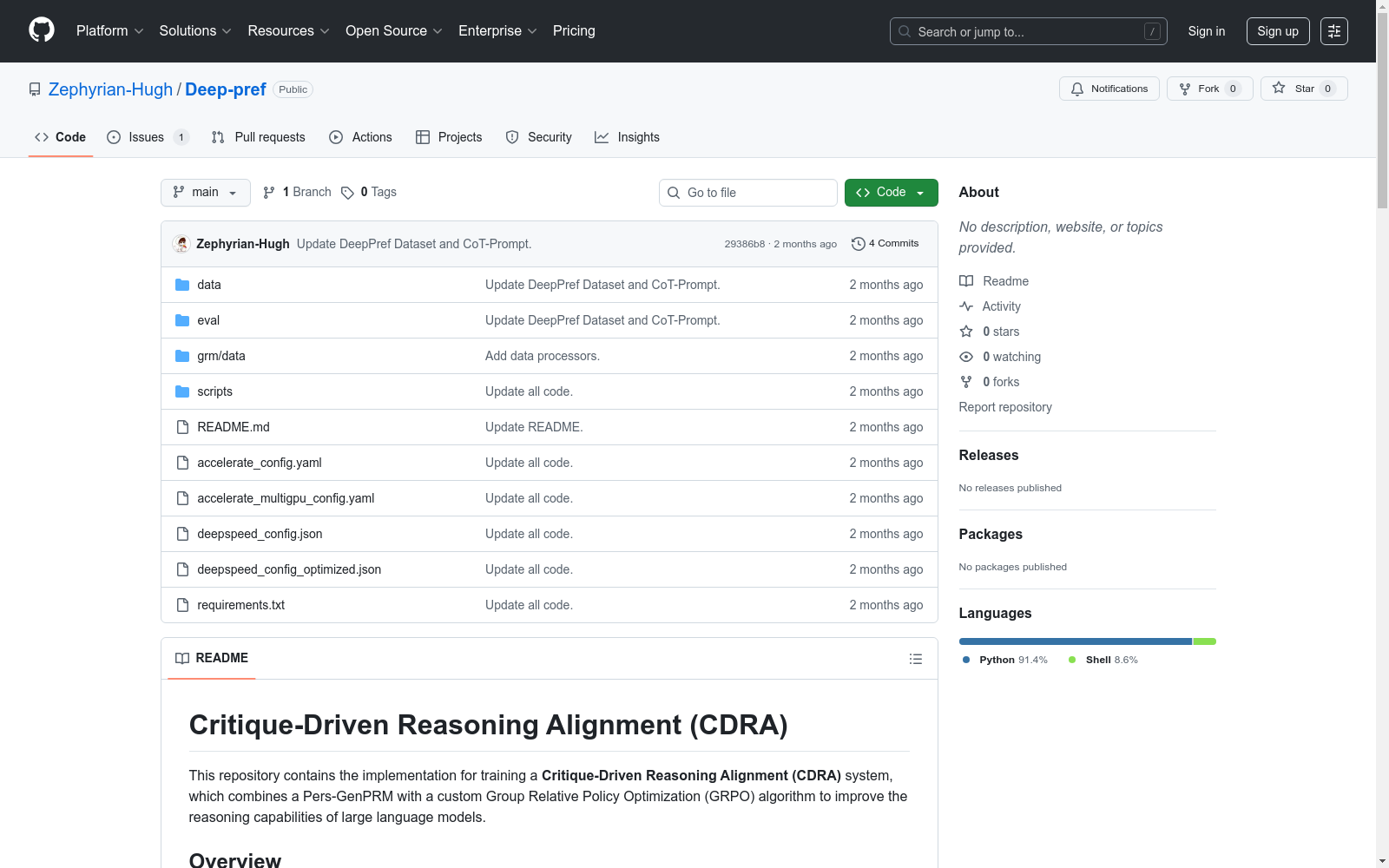Open the Security tab
This screenshot has width=1389, height=868.
click(539, 137)
